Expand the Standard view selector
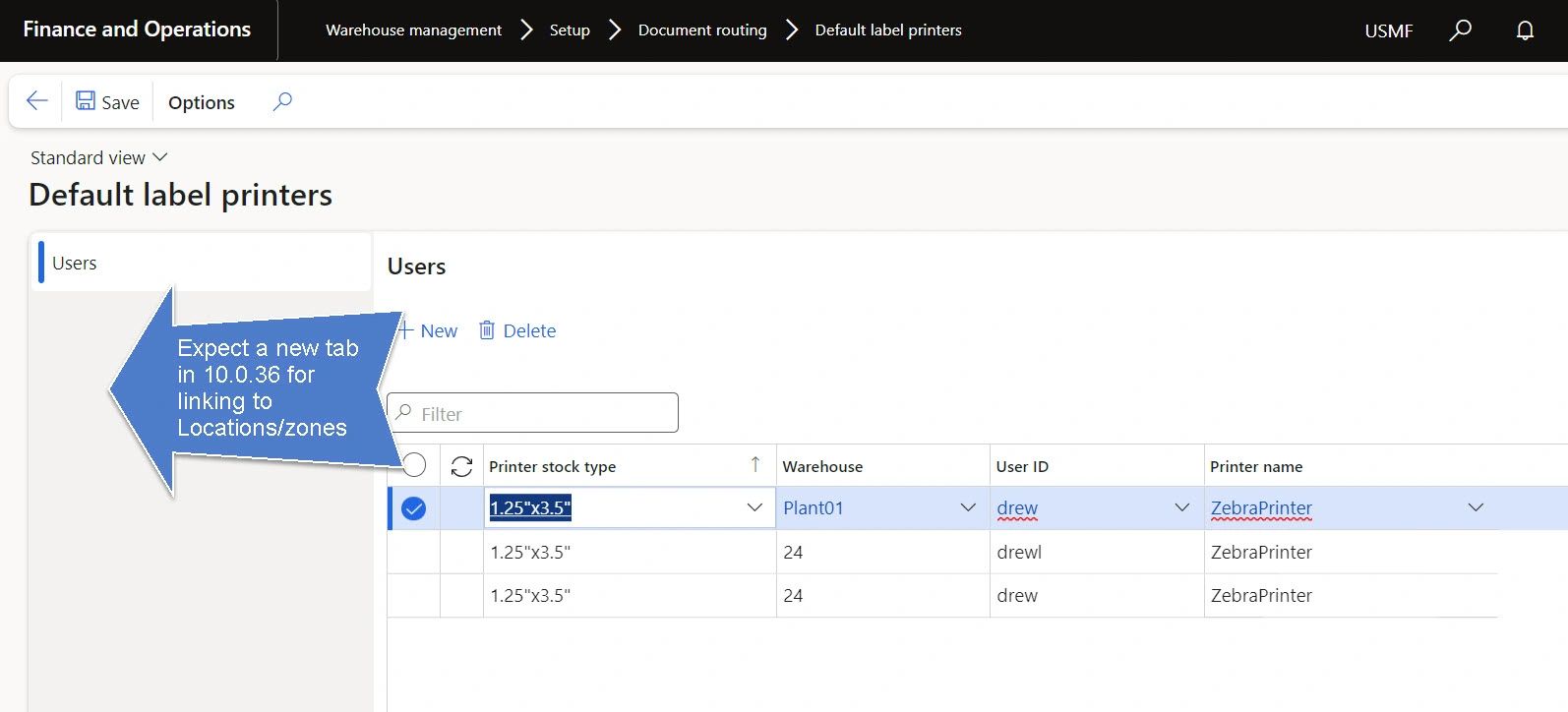Viewport: 1568px width, 712px height. point(98,157)
